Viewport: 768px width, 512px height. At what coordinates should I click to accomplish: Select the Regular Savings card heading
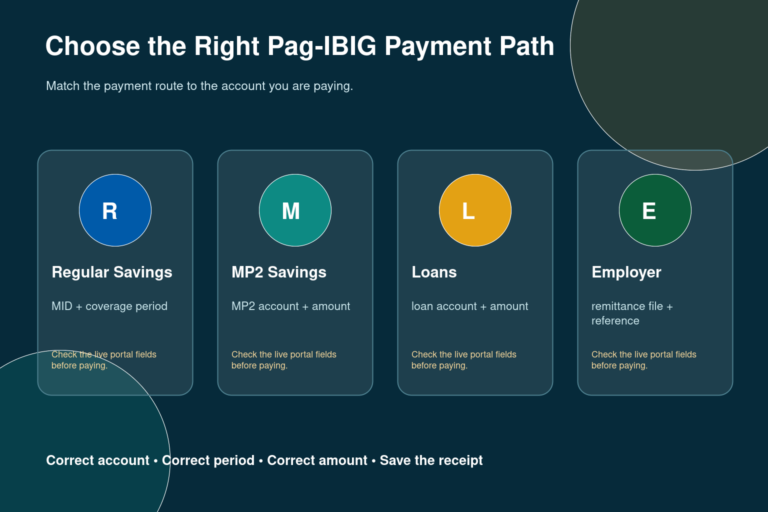point(112,272)
